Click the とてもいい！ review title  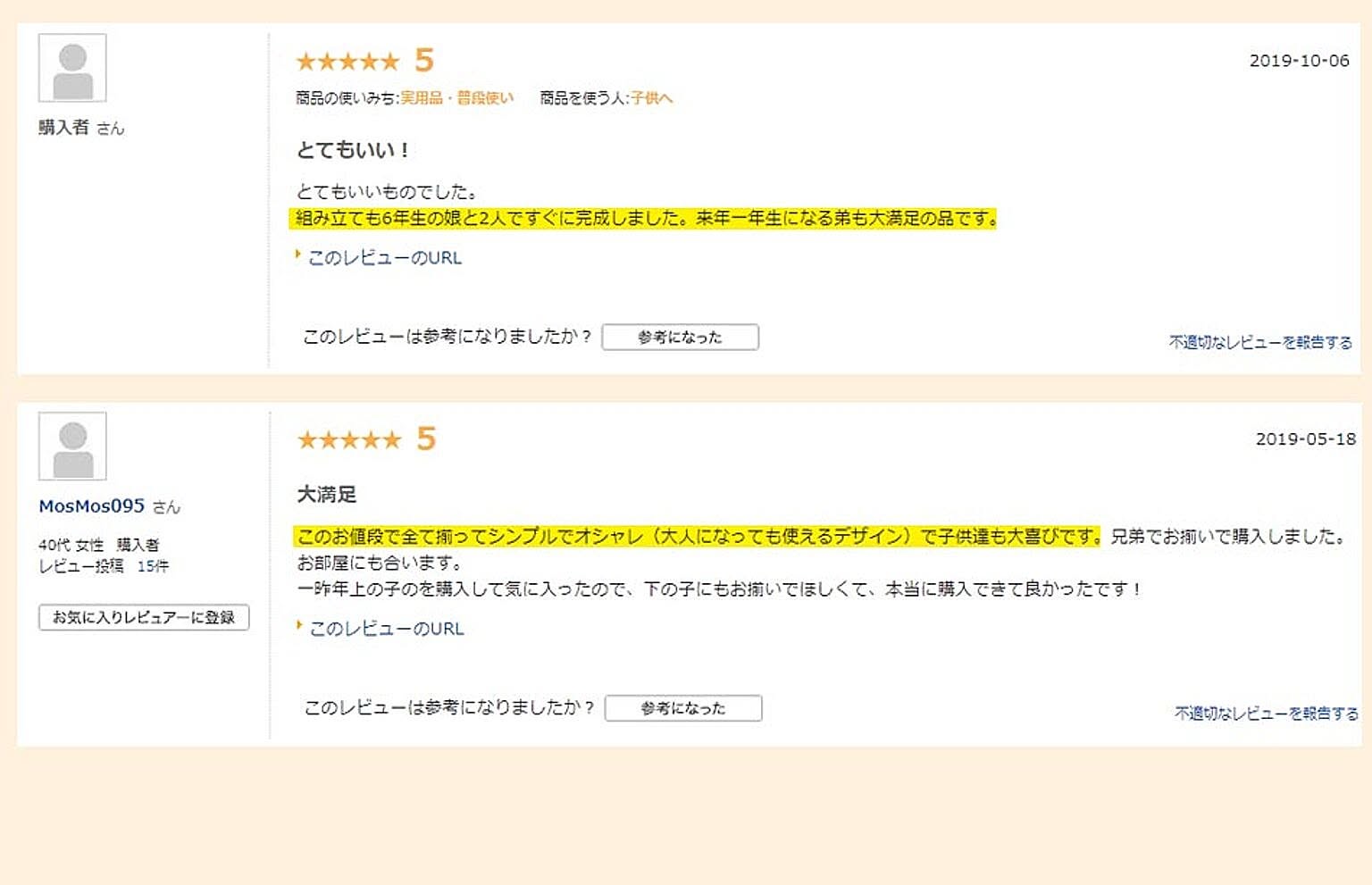point(352,150)
